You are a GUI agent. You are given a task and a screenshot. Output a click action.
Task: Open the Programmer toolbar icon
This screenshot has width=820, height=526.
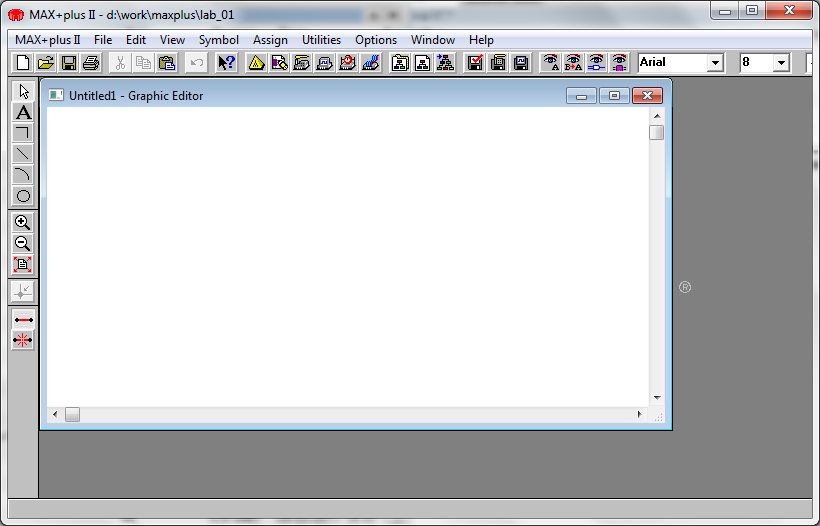[370, 63]
